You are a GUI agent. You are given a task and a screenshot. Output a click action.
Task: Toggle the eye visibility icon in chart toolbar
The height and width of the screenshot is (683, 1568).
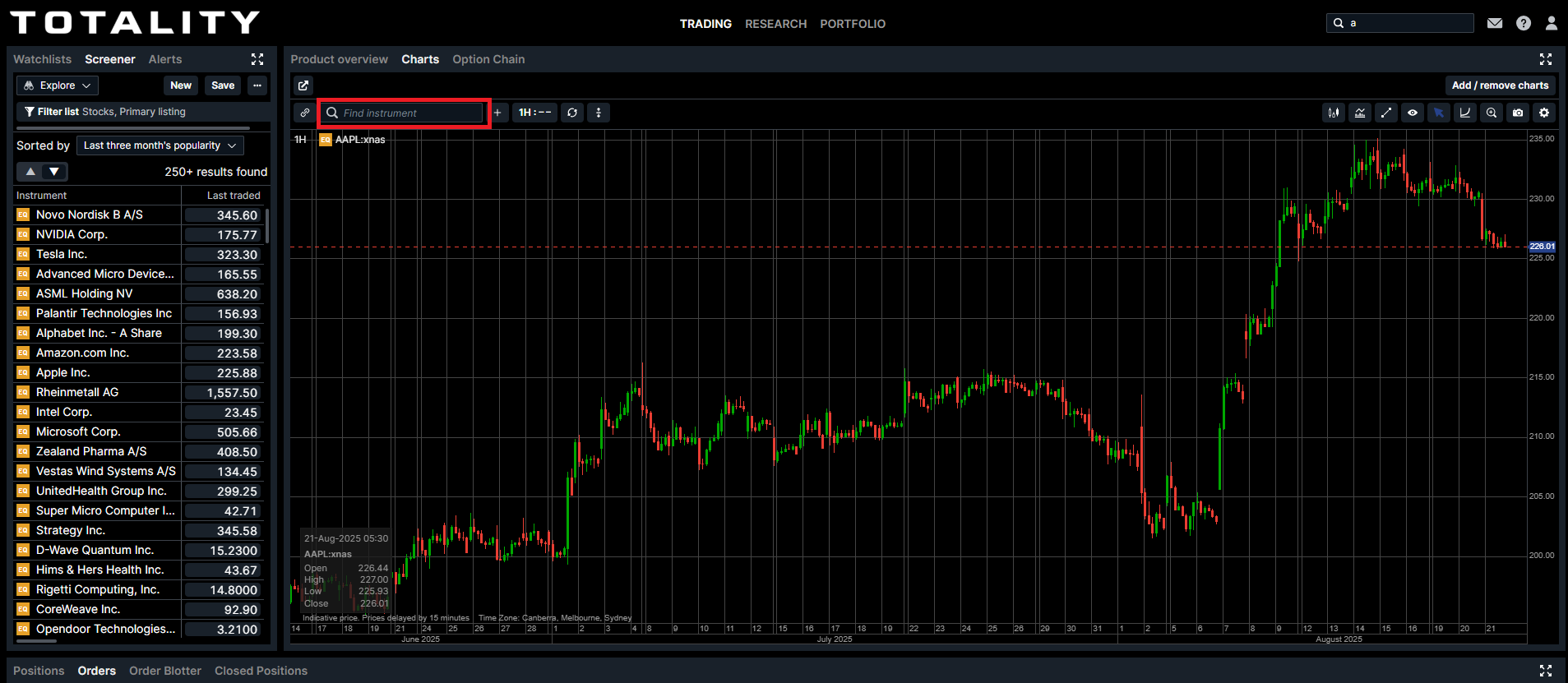click(x=1413, y=113)
